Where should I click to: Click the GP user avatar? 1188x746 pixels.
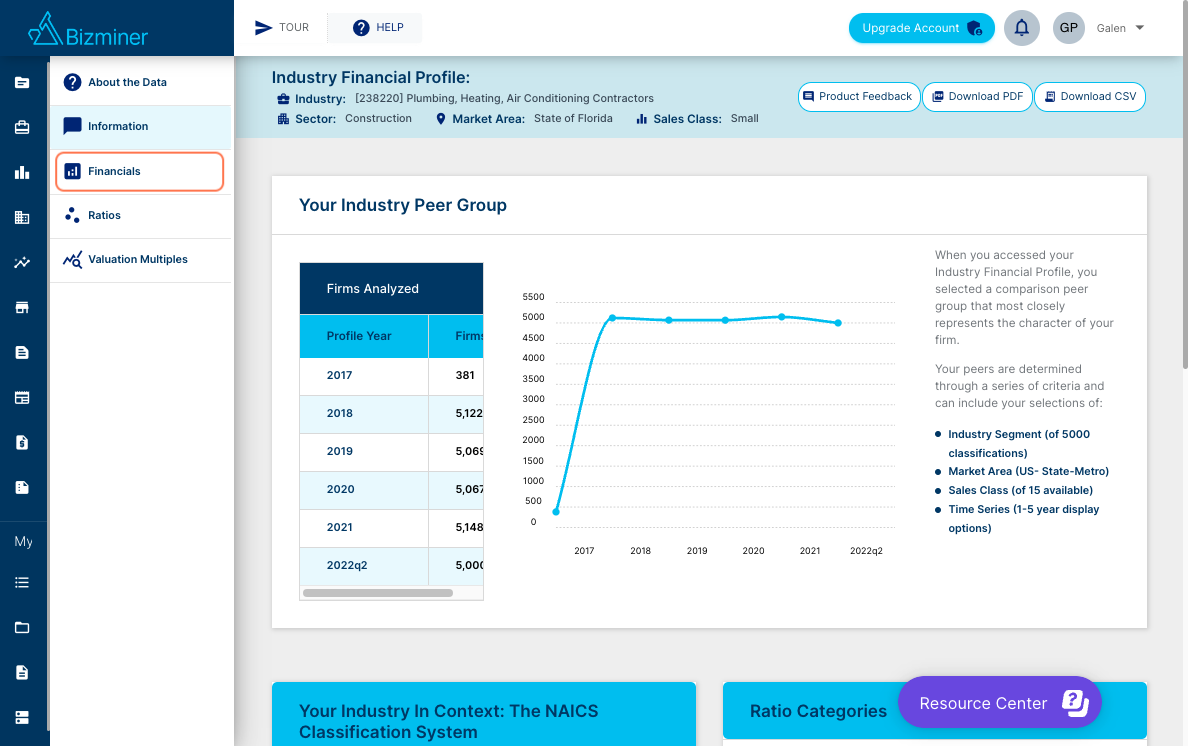click(x=1068, y=28)
